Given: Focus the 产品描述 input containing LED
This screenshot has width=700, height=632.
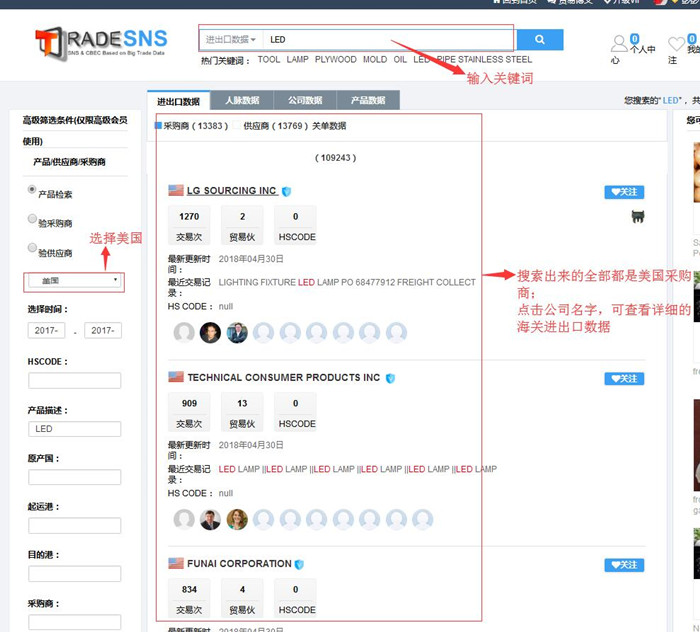Looking at the screenshot, I should (x=75, y=429).
